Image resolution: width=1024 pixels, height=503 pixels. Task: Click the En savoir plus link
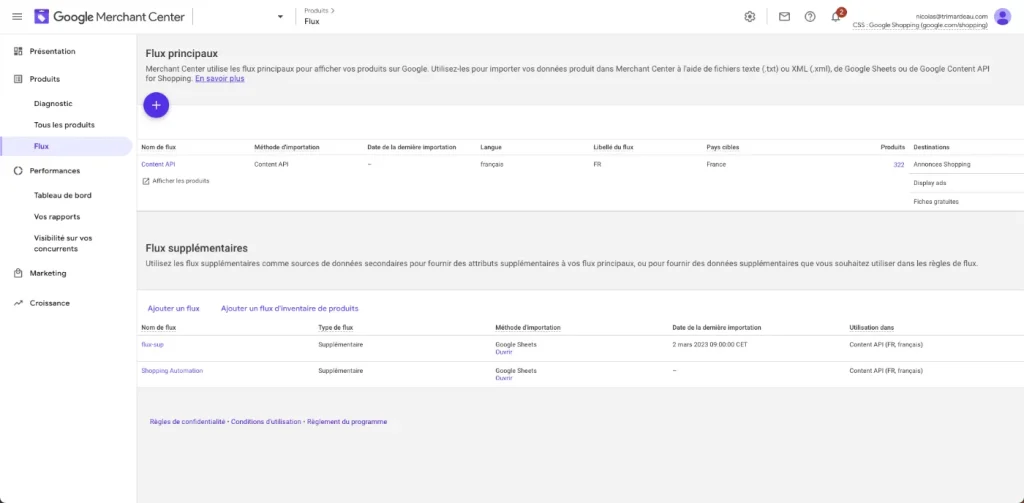coord(219,78)
